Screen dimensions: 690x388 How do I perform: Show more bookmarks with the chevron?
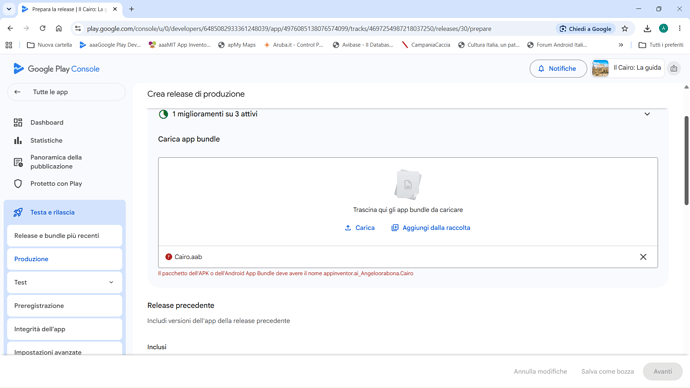[620, 45]
